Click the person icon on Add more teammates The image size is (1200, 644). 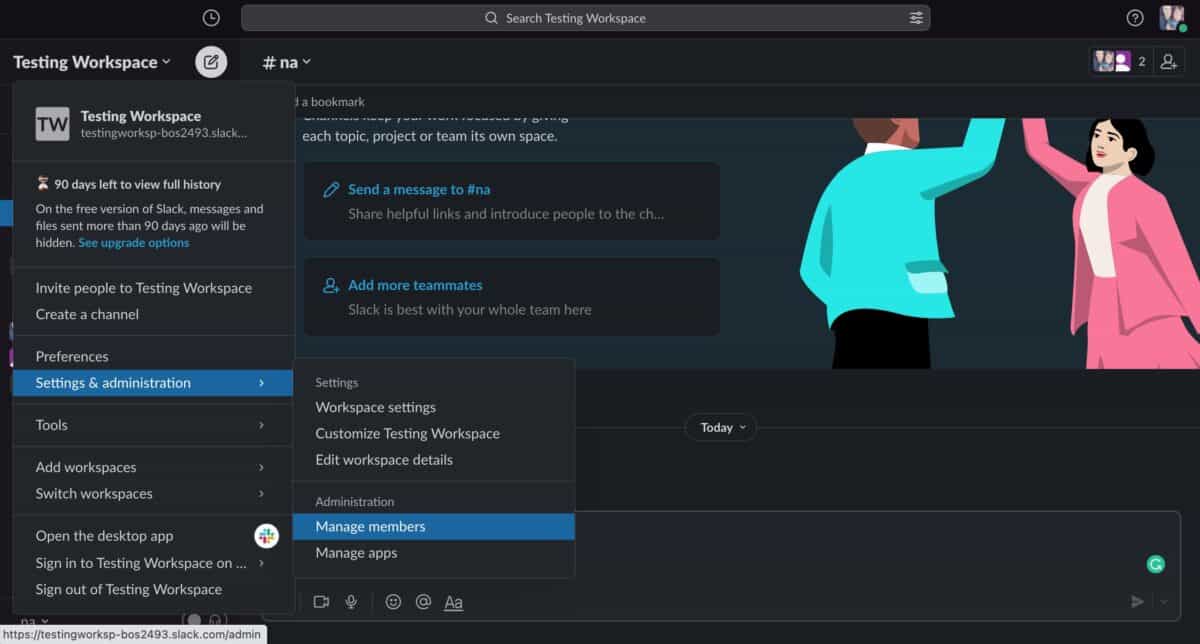pyautogui.click(x=331, y=285)
